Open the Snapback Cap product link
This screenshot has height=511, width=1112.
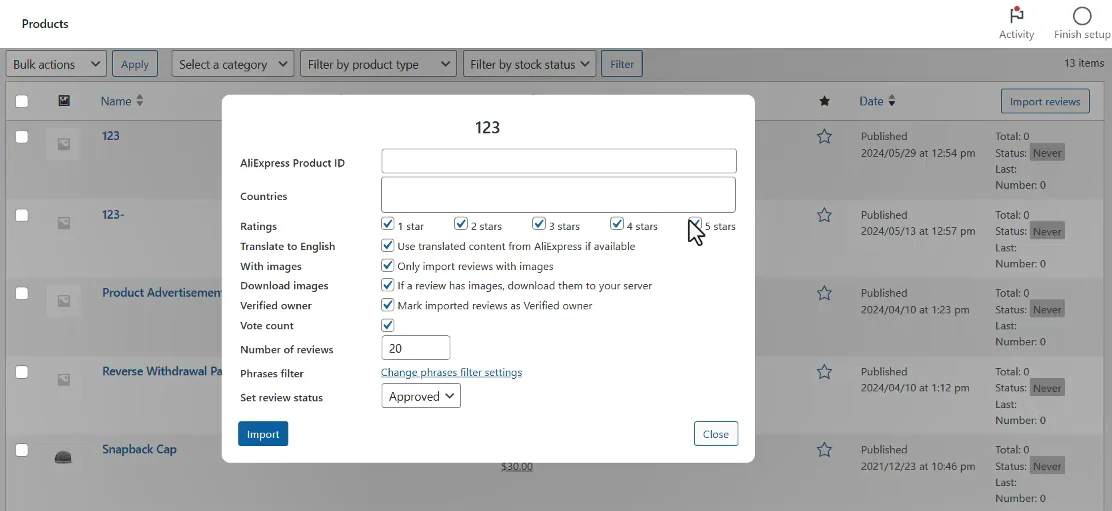coord(139,449)
